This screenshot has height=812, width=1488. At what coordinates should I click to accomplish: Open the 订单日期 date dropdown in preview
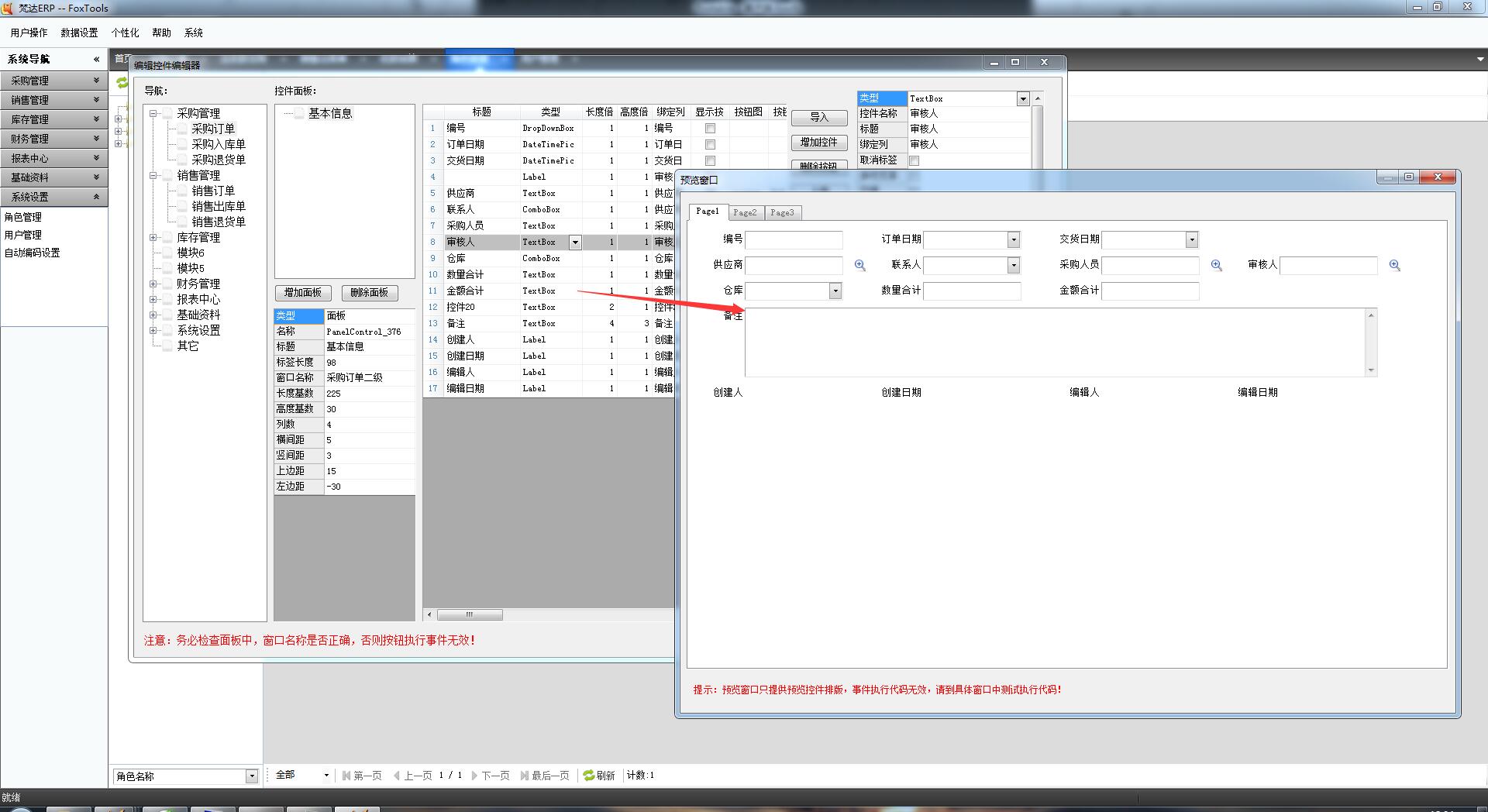point(1013,240)
